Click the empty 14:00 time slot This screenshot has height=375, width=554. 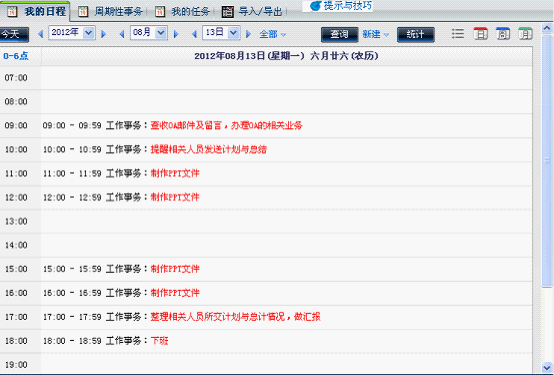click(287, 245)
